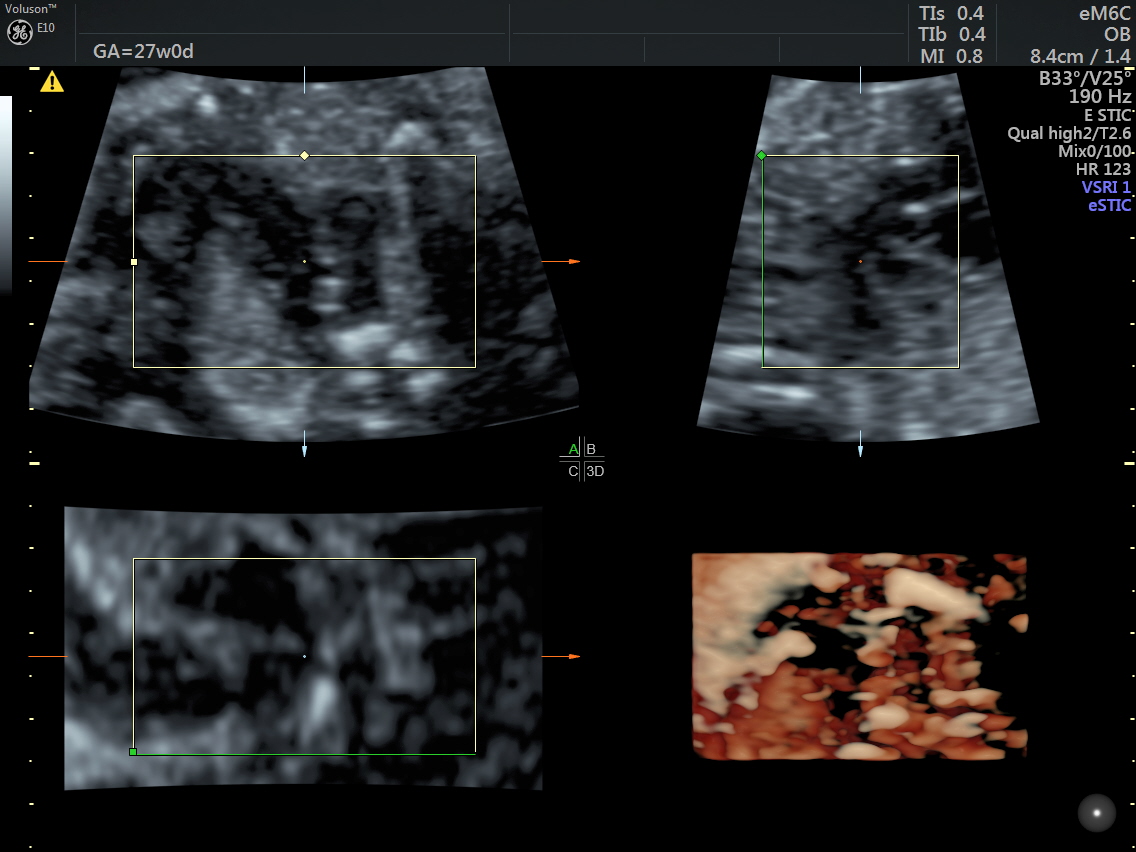This screenshot has height=852, width=1136.
Task: Click the yellow warning triangle icon
Action: click(x=51, y=82)
